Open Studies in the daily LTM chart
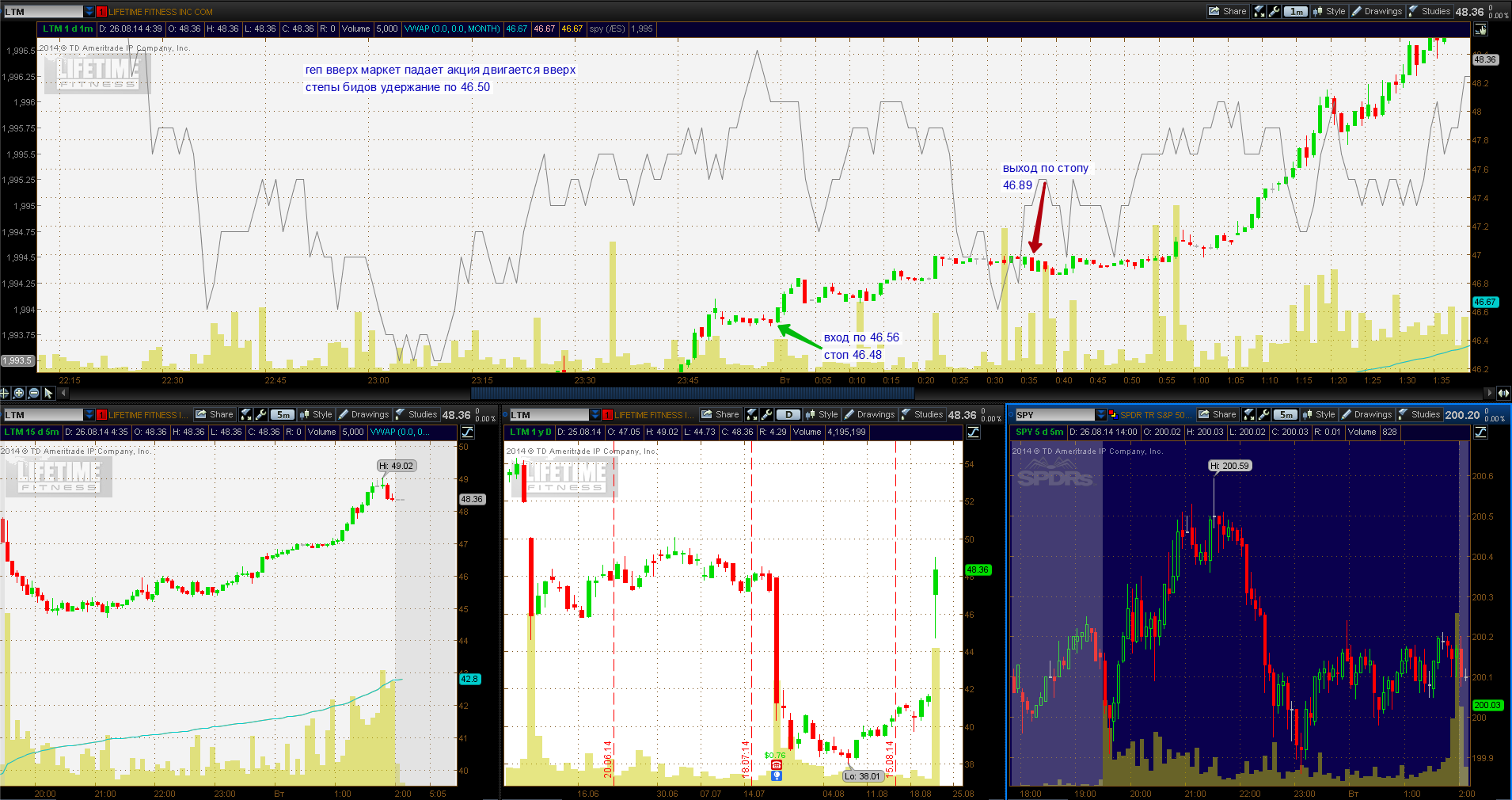This screenshot has width=1512, height=800. [x=922, y=414]
